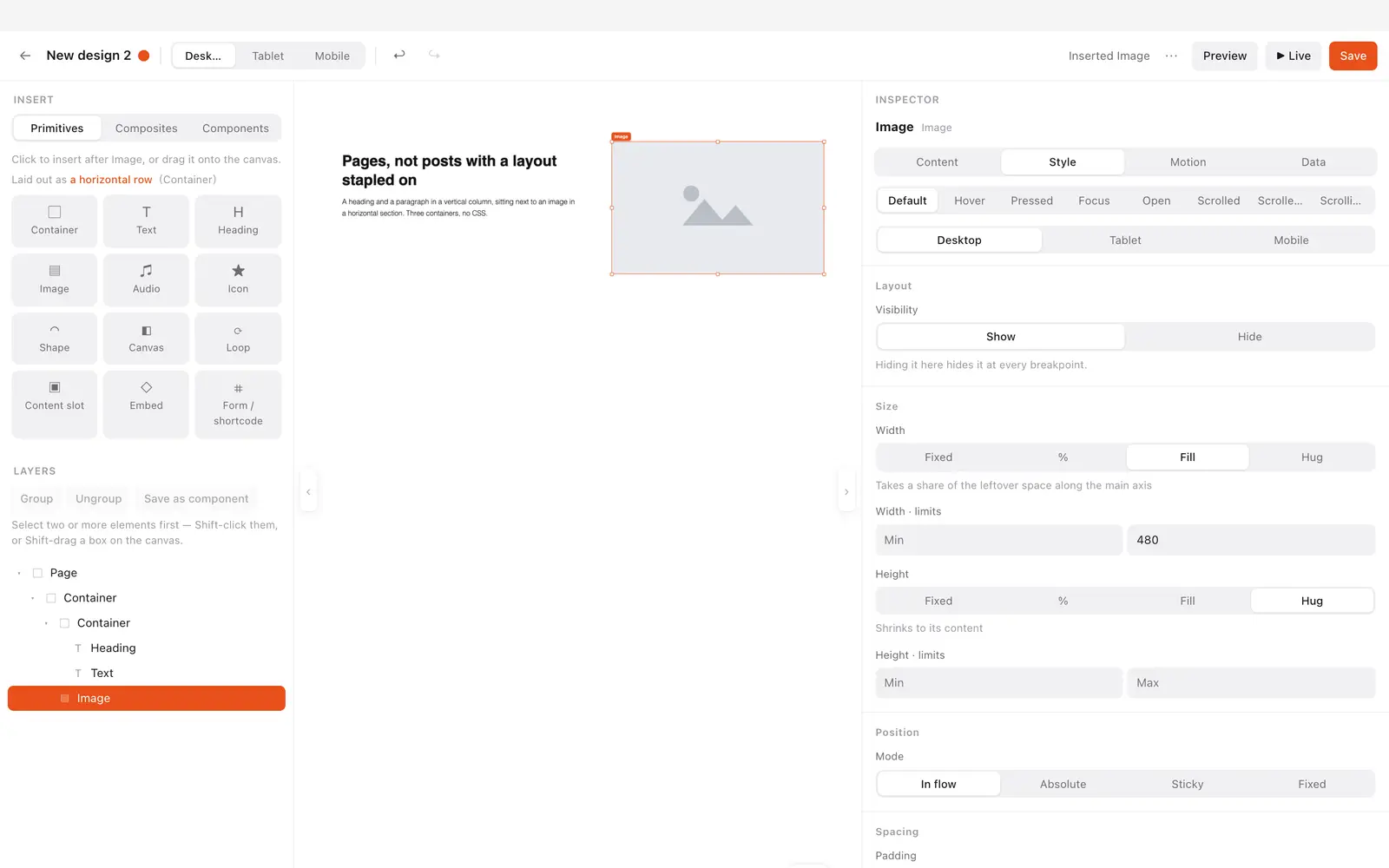Open the Preview button
The height and width of the screenshot is (868, 1389).
point(1224,56)
